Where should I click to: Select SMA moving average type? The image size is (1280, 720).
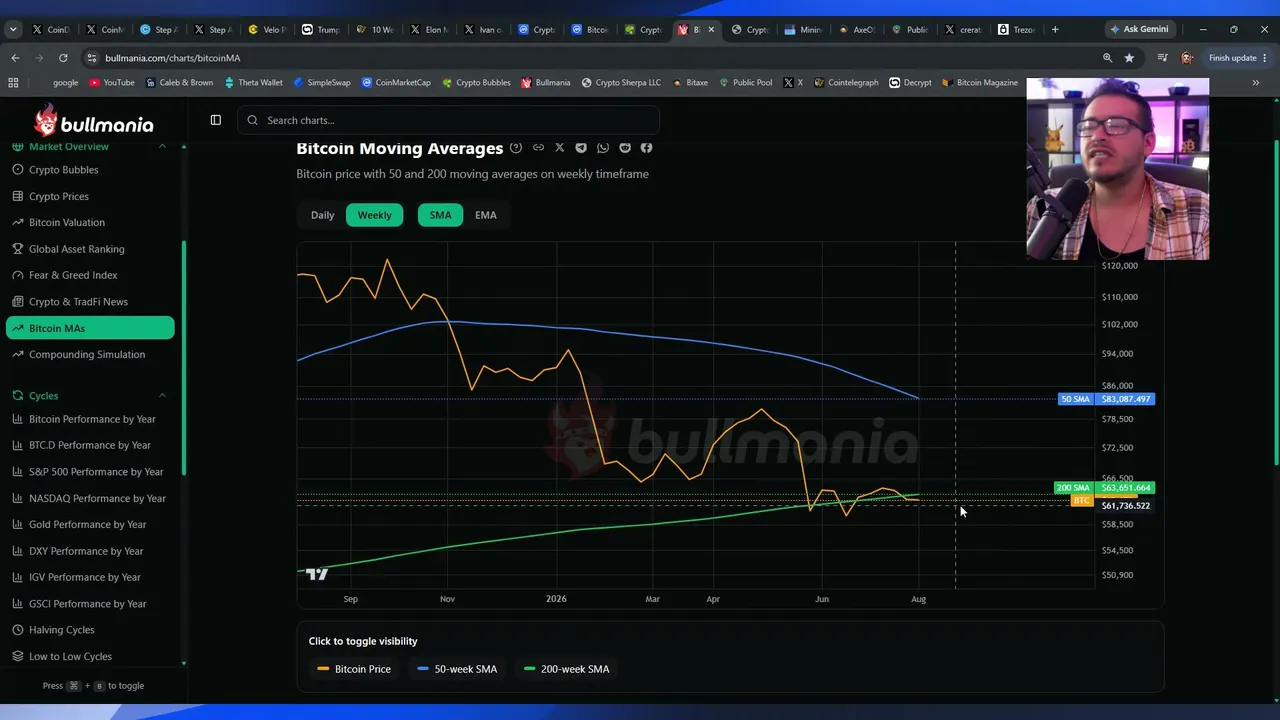pos(440,215)
